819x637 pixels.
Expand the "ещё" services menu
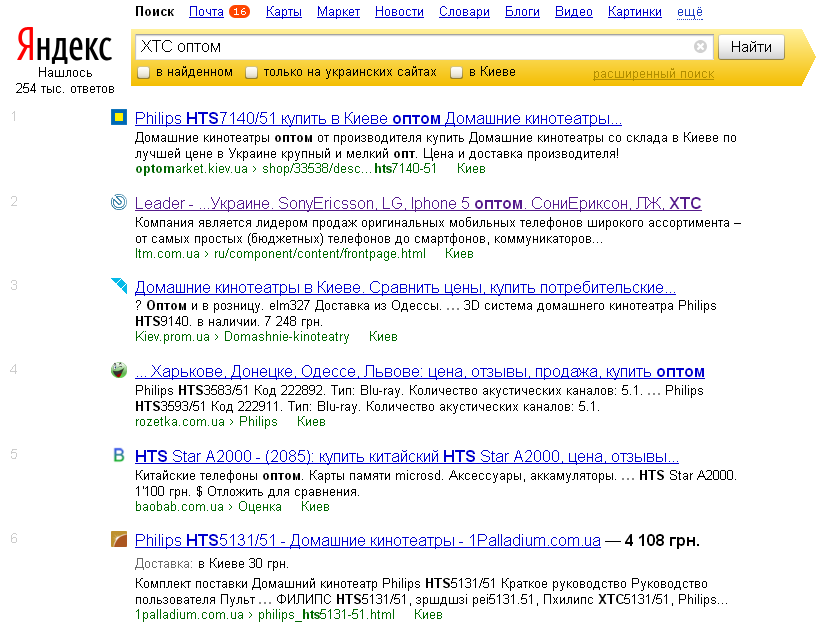tap(689, 12)
